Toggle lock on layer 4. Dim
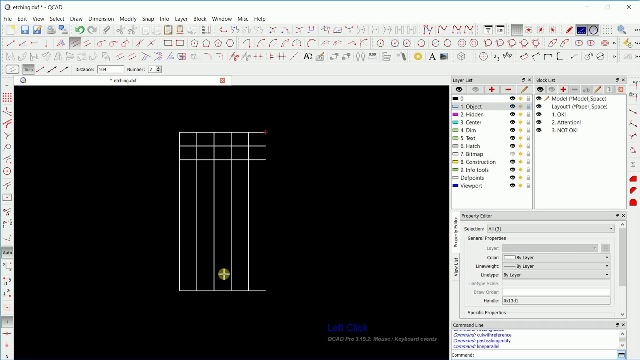The image size is (640, 360). 528,130
